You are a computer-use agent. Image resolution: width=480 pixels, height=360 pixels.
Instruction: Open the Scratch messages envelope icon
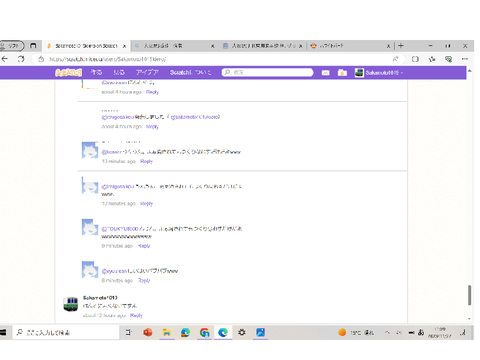(325, 73)
